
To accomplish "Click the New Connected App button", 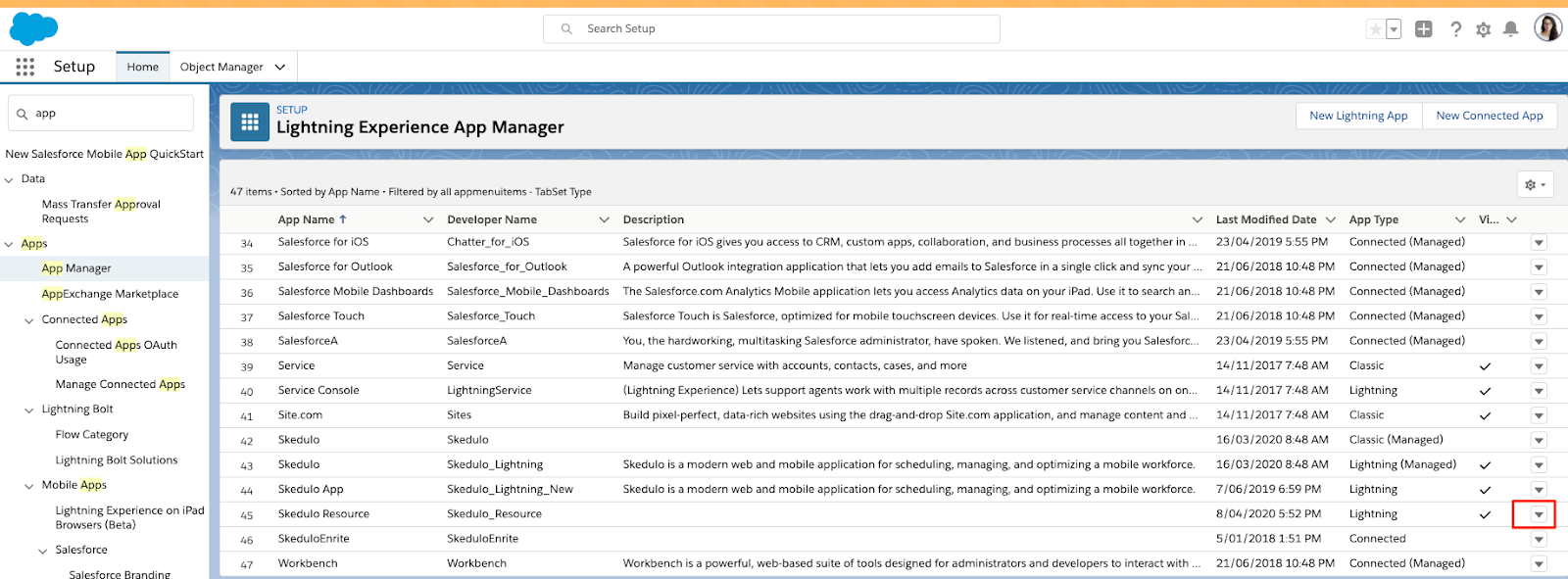I will coord(1490,116).
